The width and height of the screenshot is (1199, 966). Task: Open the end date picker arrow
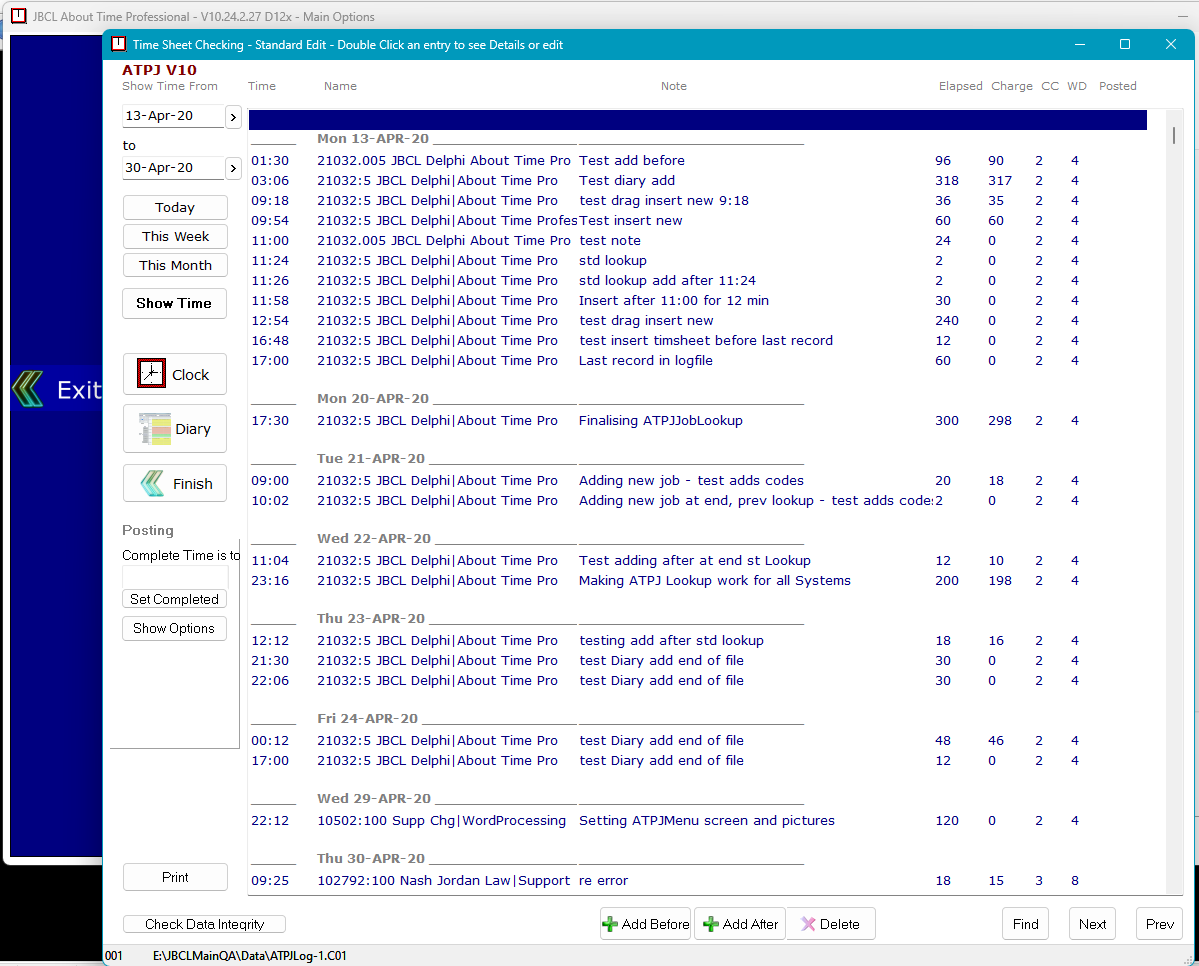(x=231, y=167)
